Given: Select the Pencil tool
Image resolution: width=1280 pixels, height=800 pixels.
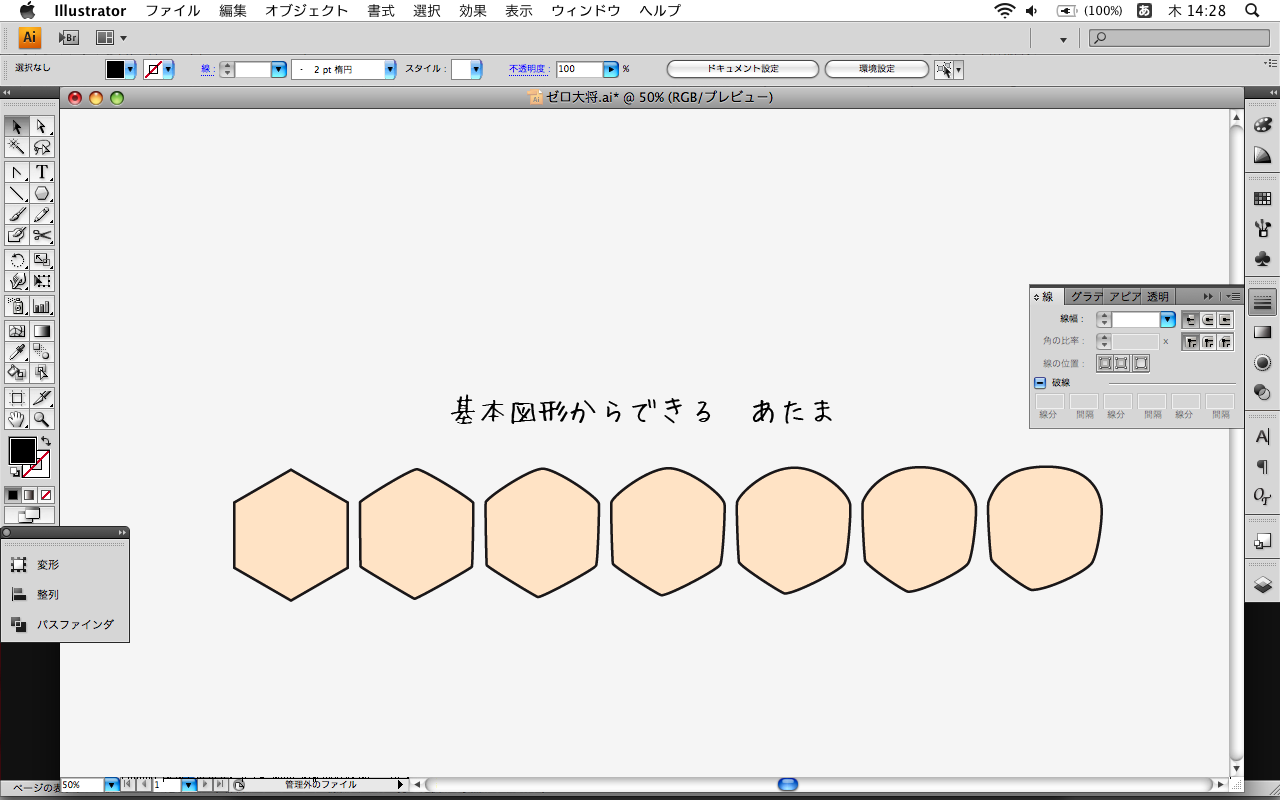Looking at the screenshot, I should coord(42,214).
